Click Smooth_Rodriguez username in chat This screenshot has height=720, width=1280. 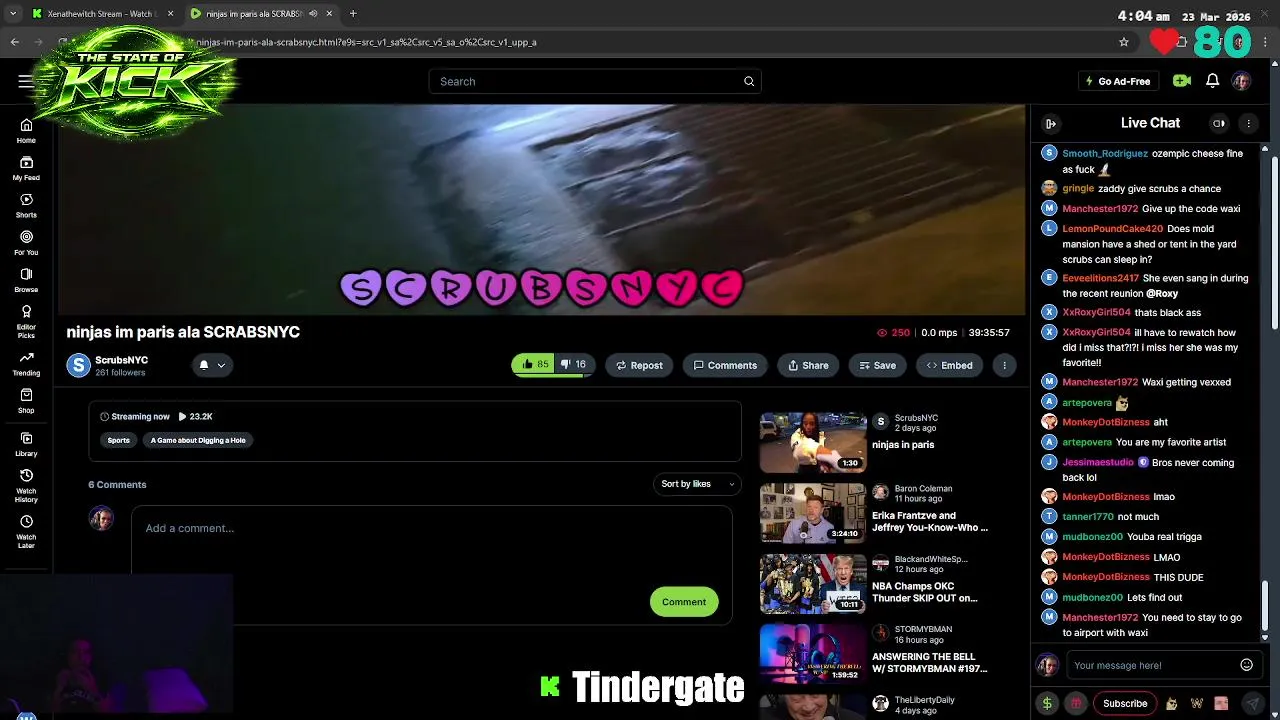[x=1105, y=154]
